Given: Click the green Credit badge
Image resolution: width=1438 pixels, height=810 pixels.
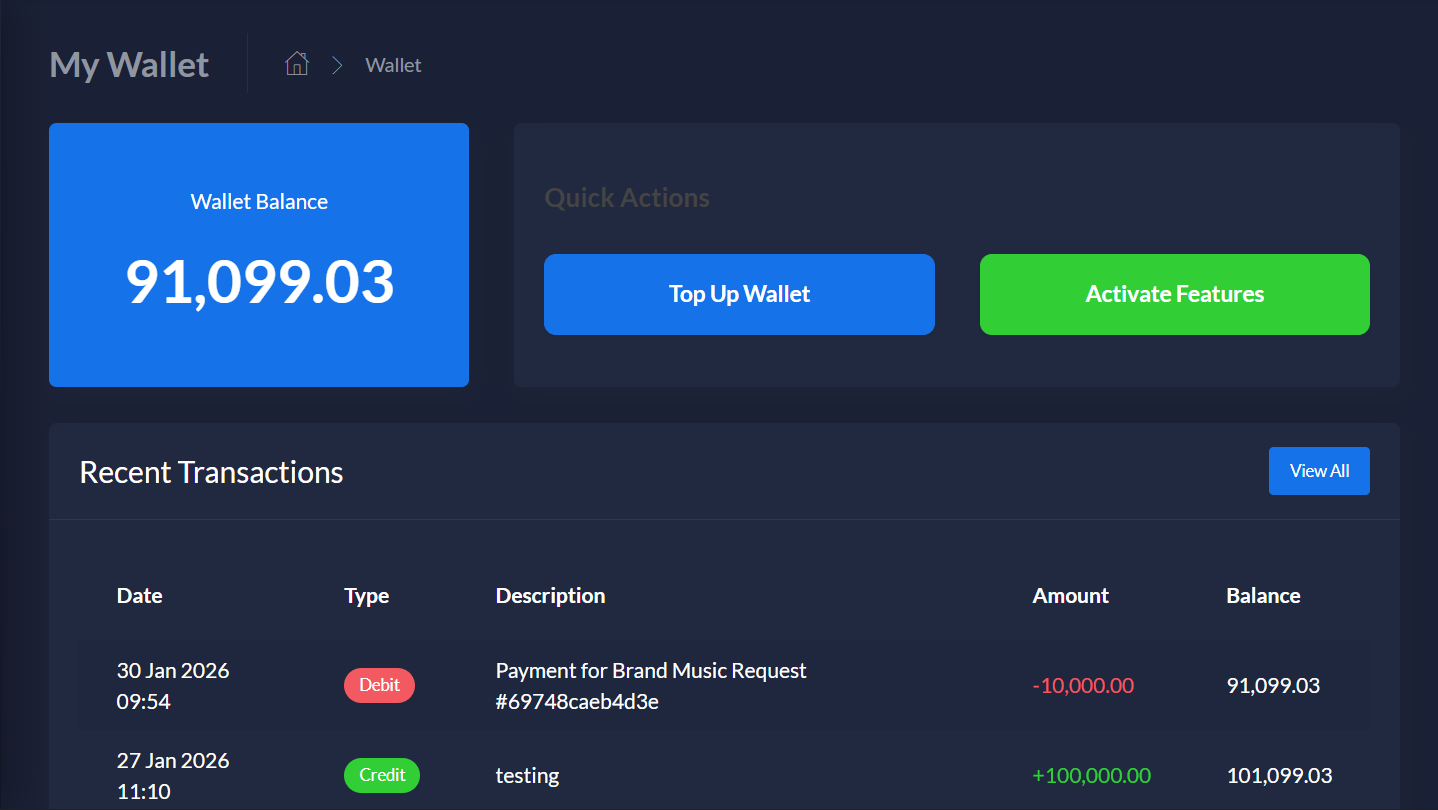Looking at the screenshot, I should tap(382, 776).
